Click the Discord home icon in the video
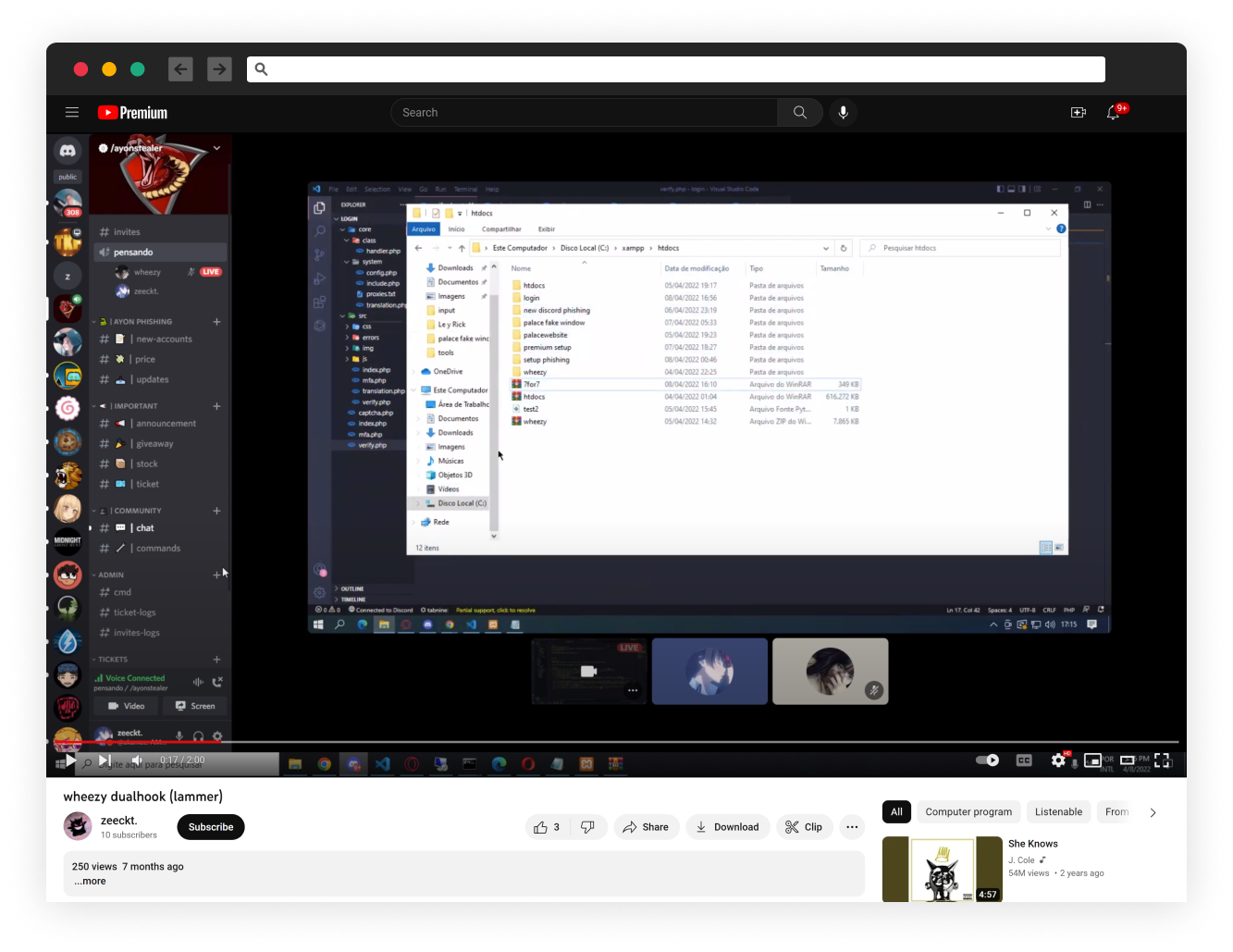This screenshot has width=1233, height=952. point(68,151)
